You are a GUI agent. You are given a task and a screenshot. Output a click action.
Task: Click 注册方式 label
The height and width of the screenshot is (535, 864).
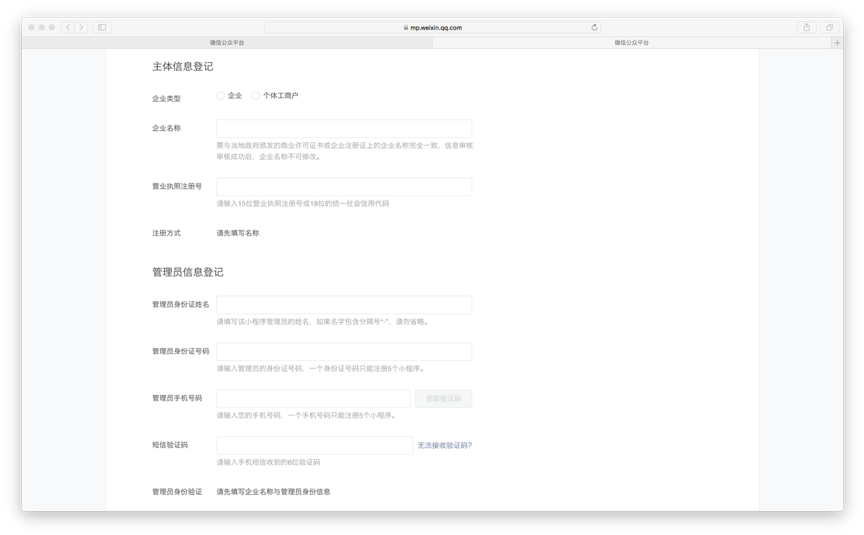click(x=166, y=233)
